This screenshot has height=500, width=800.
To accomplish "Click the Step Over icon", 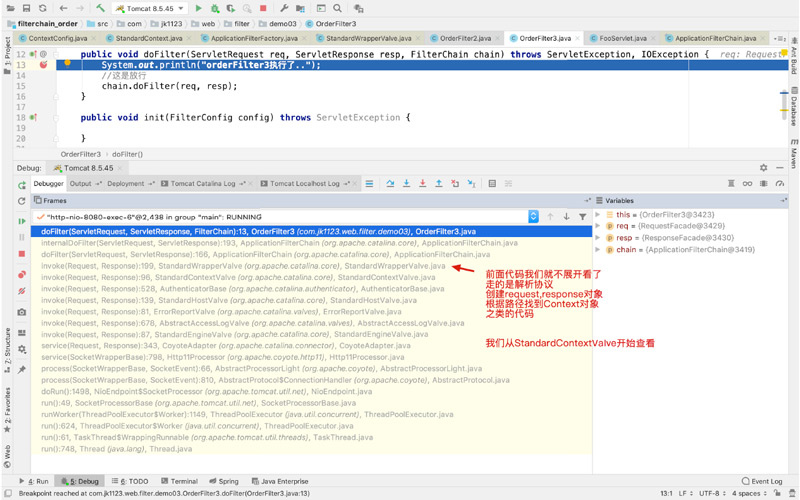I will coord(390,184).
